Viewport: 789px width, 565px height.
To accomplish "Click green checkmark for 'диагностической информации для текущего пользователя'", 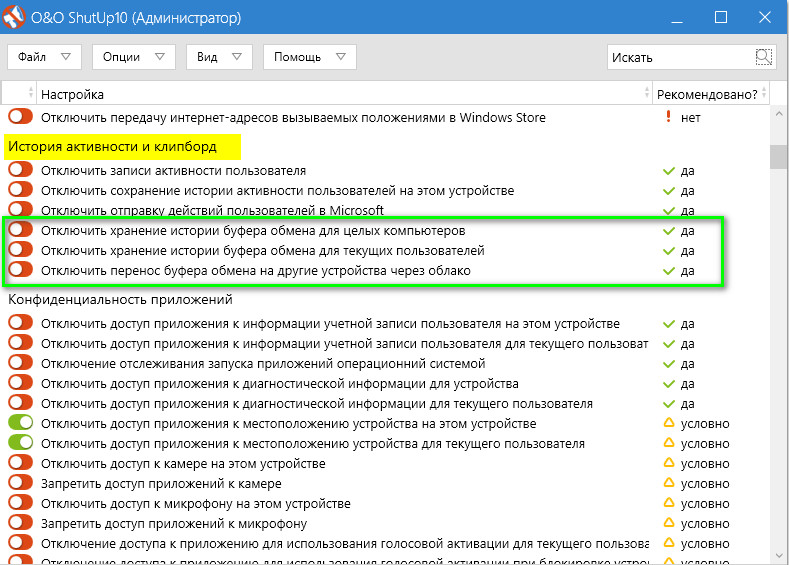I will (669, 404).
